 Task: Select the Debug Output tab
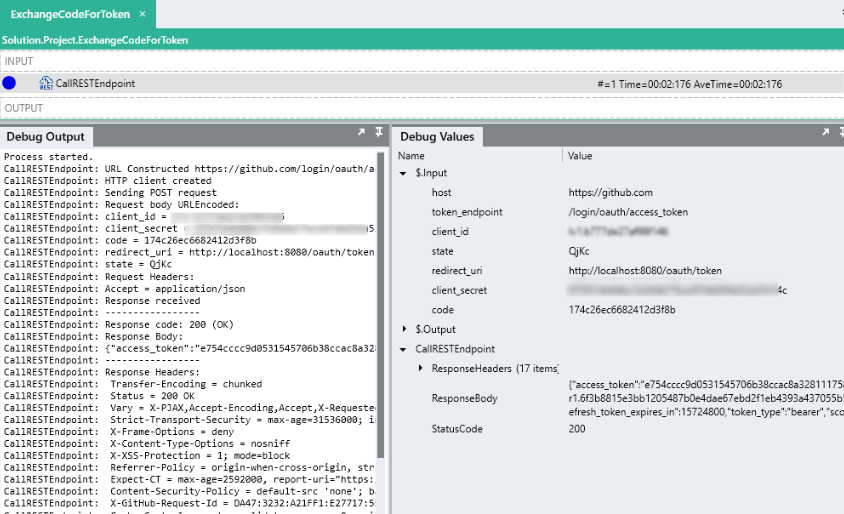[45, 136]
